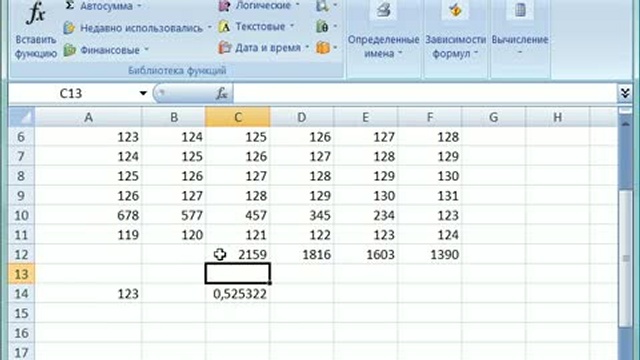This screenshot has height=360, width=640.
Task: Select cell A14 containing 123
Action: [x=88, y=293]
